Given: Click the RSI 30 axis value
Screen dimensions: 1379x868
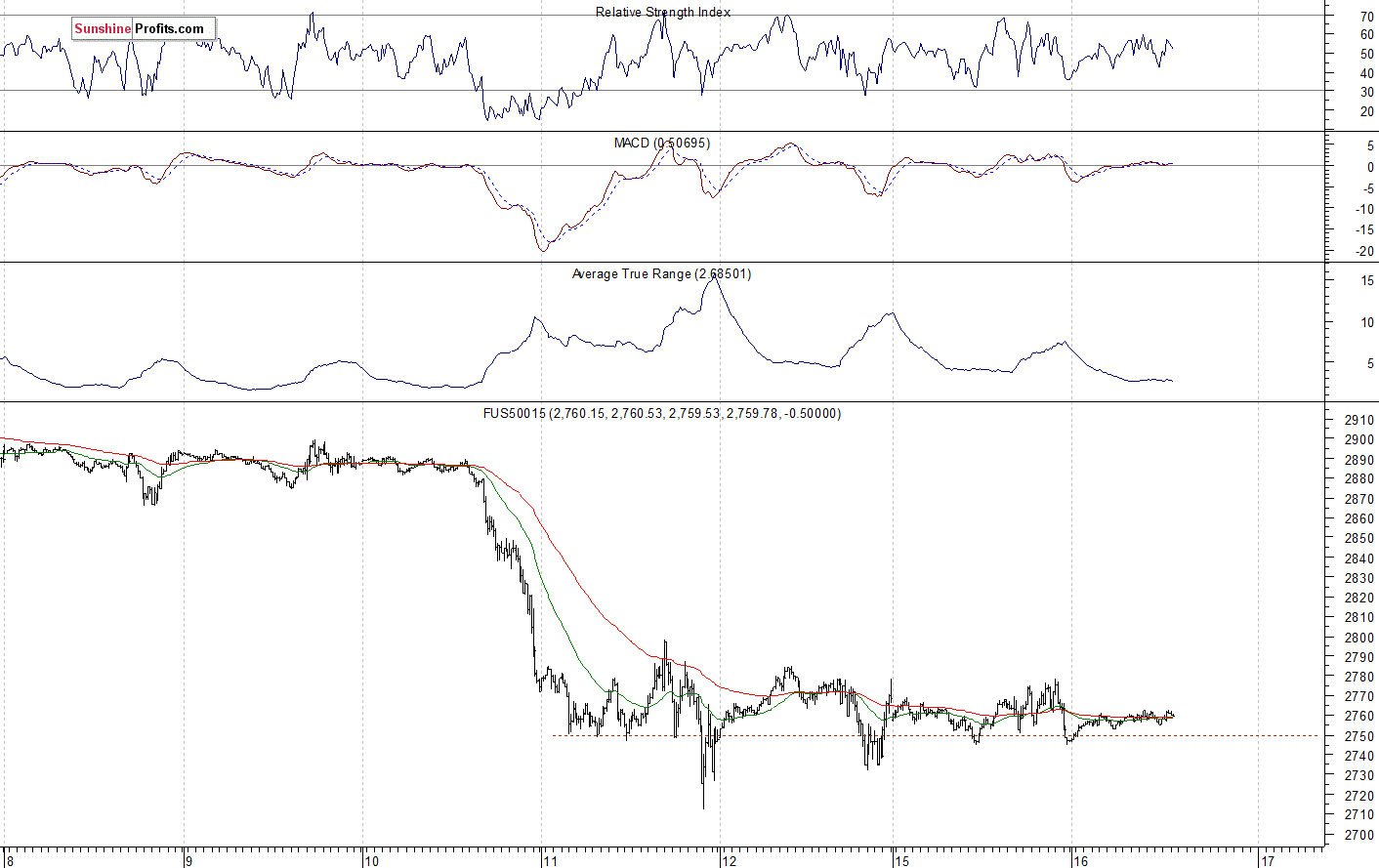Looking at the screenshot, I should point(1366,92).
